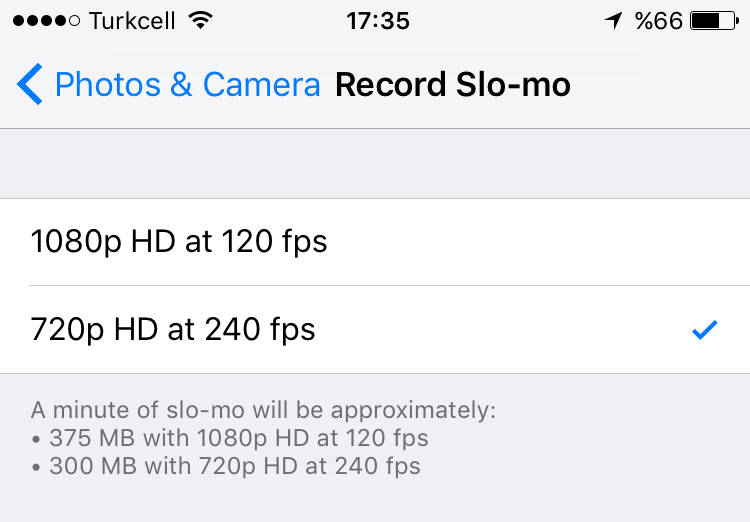
Task: Tap the 300 MB with 720p info line
Action: click(x=226, y=466)
